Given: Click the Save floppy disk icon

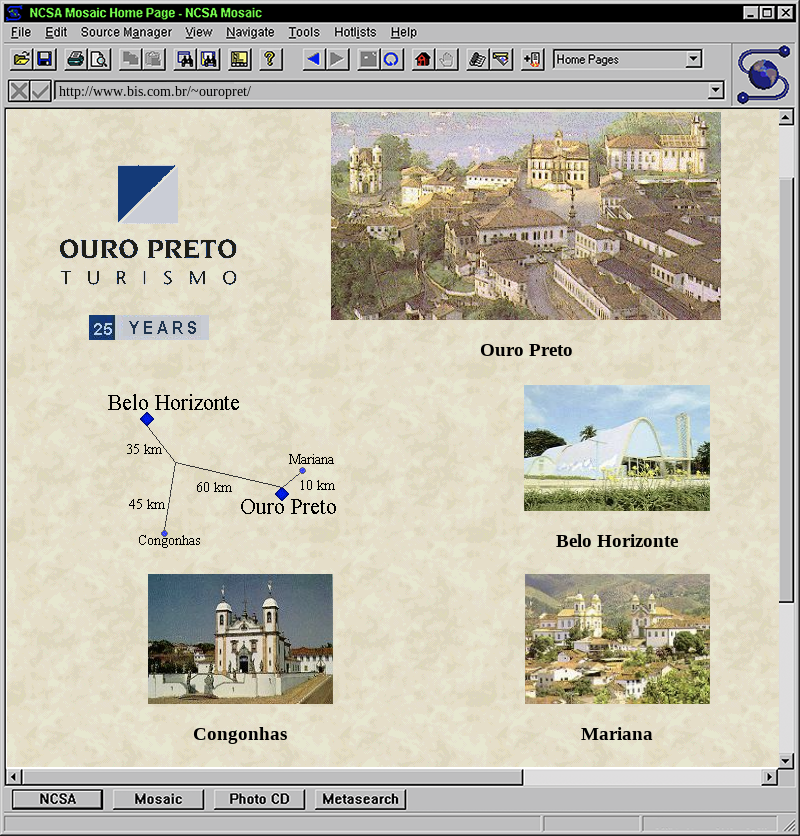Looking at the screenshot, I should [x=45, y=60].
